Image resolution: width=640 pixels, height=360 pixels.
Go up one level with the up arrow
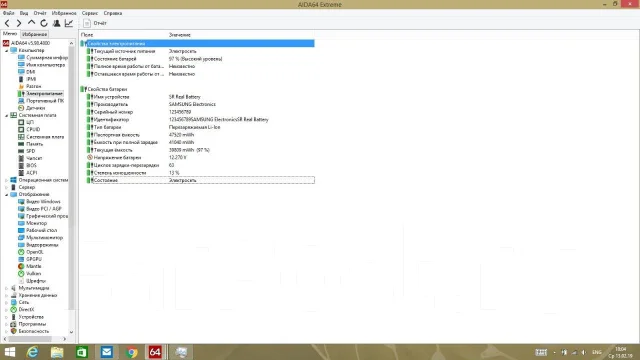(31, 23)
